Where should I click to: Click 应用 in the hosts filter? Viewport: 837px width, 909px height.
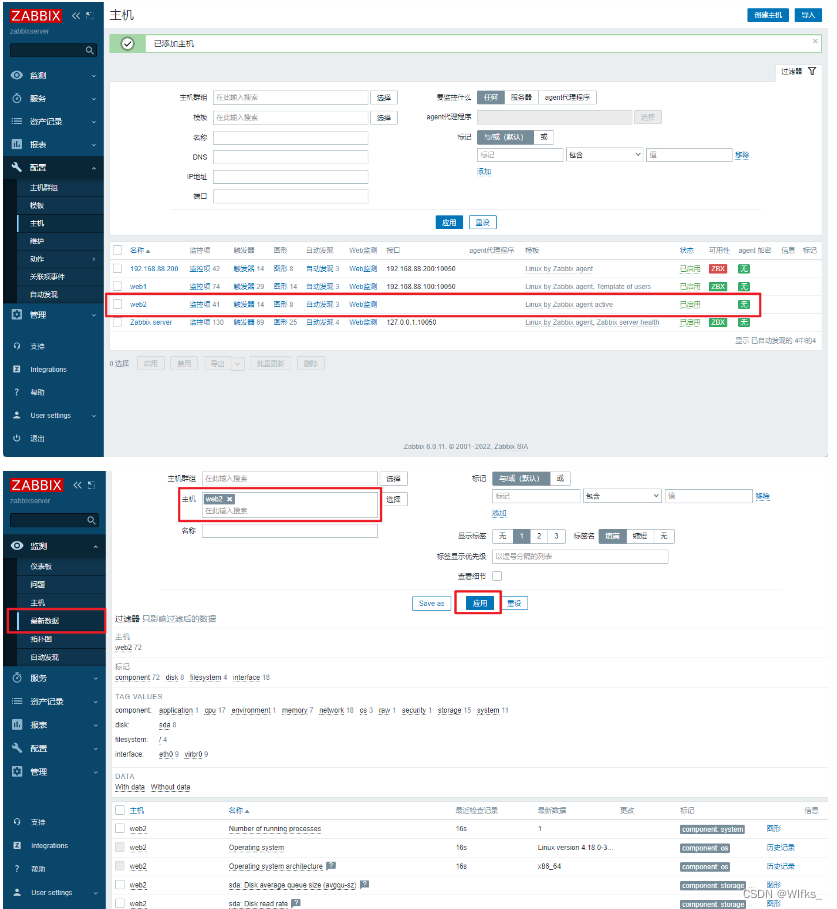[x=449, y=223]
